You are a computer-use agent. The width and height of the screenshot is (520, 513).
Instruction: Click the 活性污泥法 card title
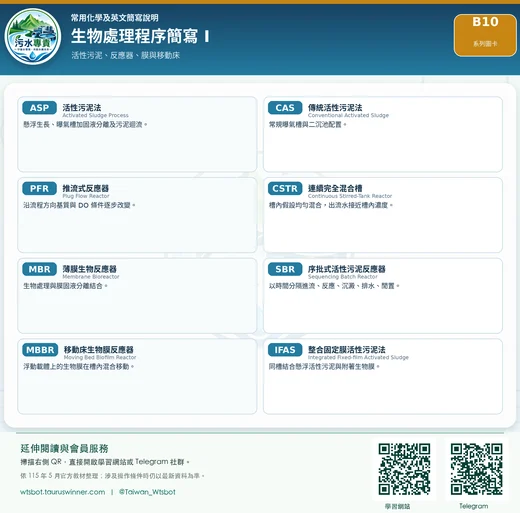pos(82,107)
